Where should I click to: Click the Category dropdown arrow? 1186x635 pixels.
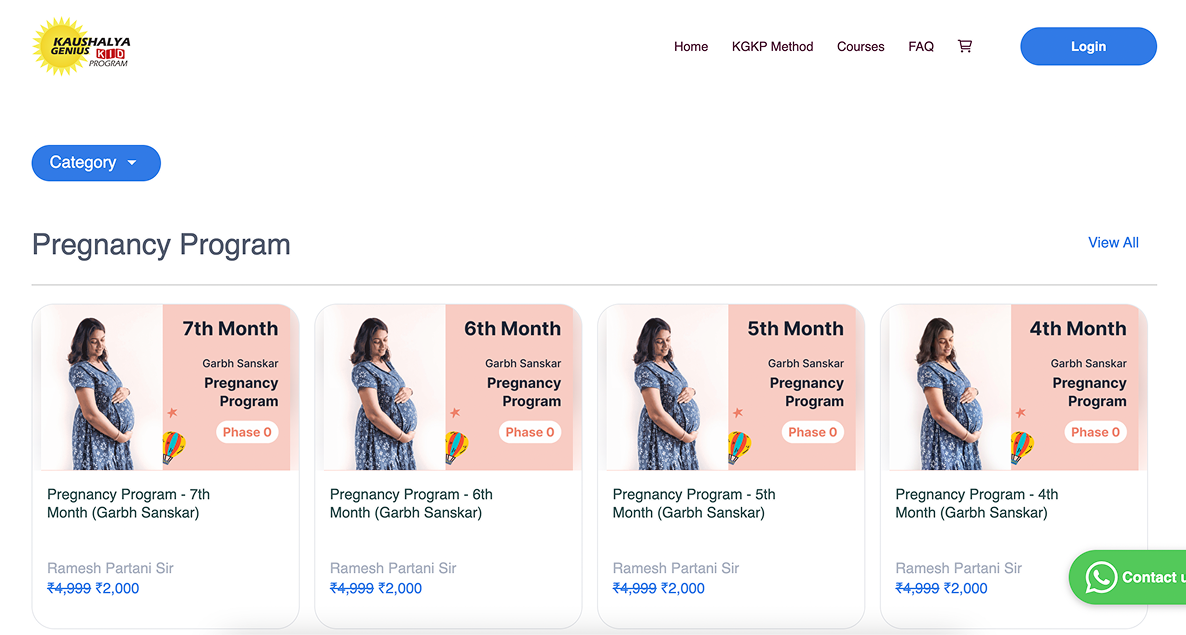(132, 163)
